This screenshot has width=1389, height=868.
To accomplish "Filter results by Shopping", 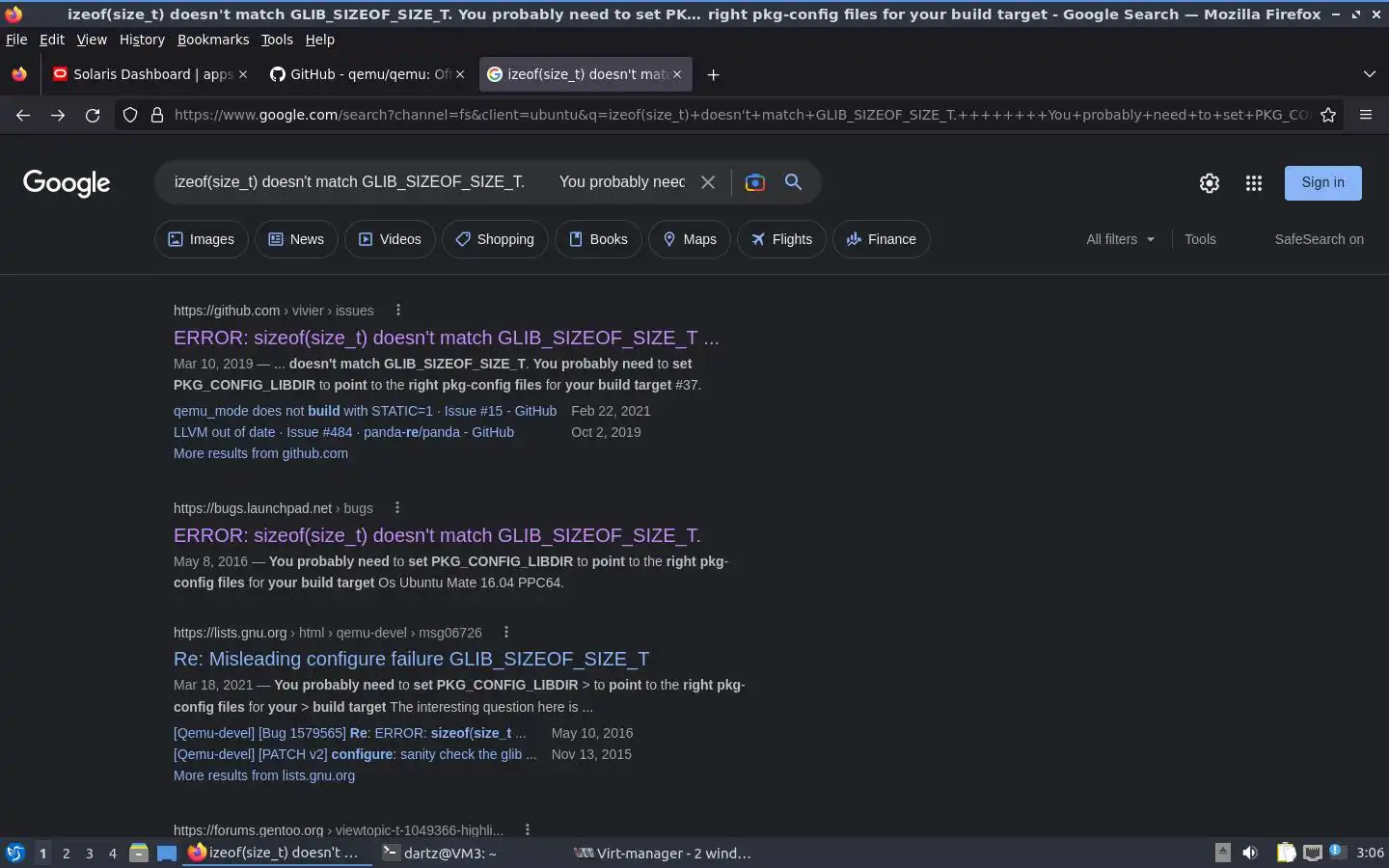I will tap(495, 239).
